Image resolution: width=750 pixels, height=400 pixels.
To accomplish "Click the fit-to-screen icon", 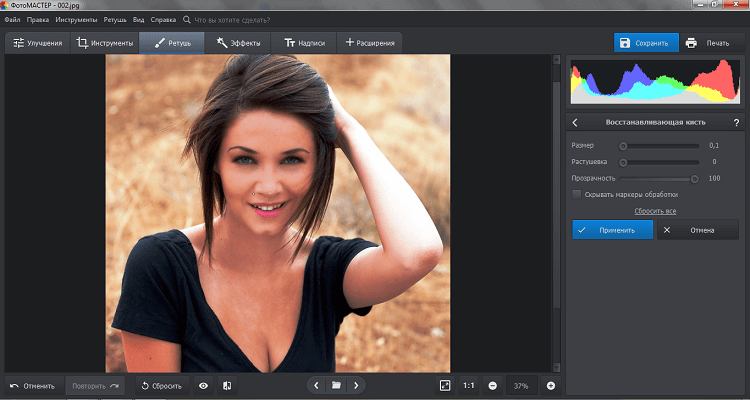I will tap(445, 385).
